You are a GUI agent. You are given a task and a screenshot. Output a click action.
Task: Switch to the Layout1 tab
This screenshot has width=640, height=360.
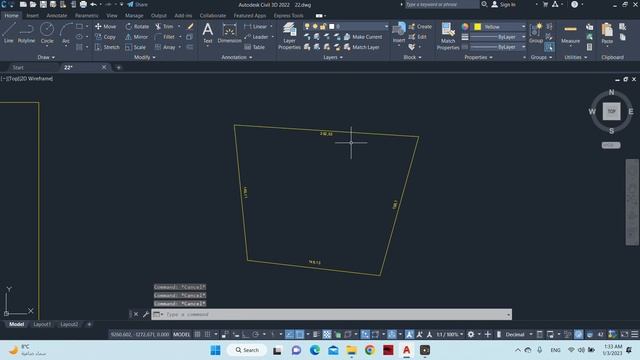pyautogui.click(x=42, y=324)
